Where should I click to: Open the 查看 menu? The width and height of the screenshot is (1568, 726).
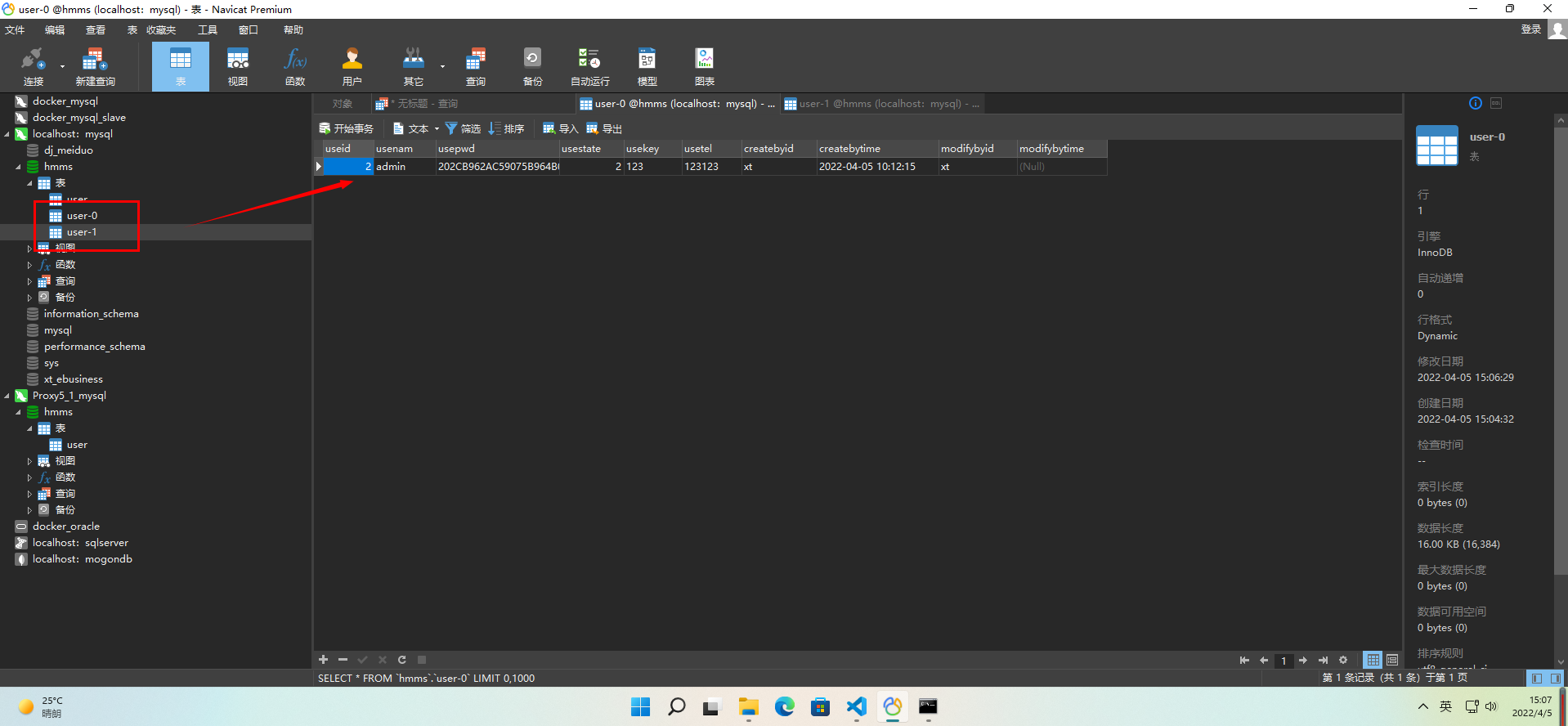96,29
